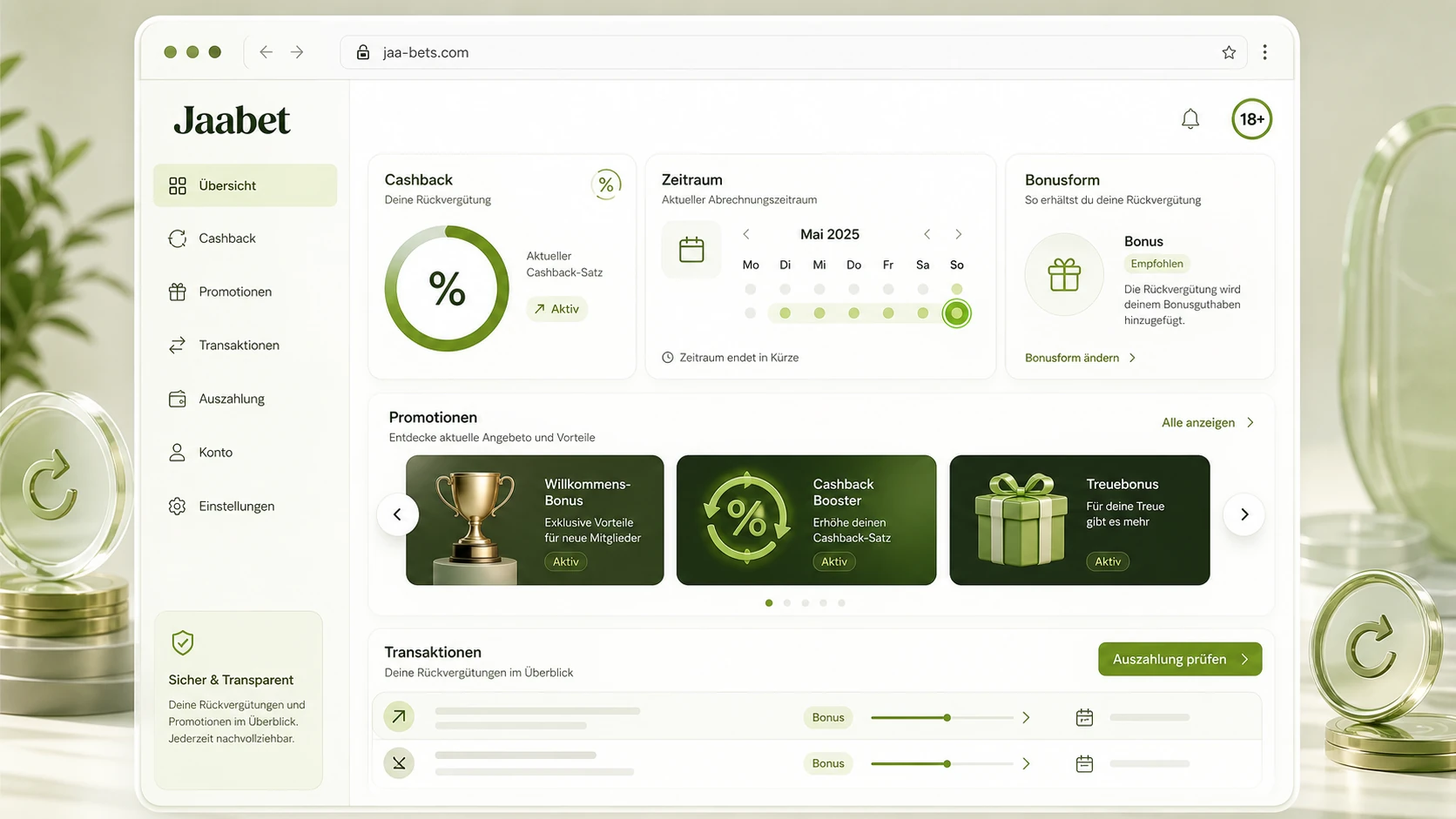
Task: Advance with the right chevron in the Zeitraum card
Action: tap(959, 234)
